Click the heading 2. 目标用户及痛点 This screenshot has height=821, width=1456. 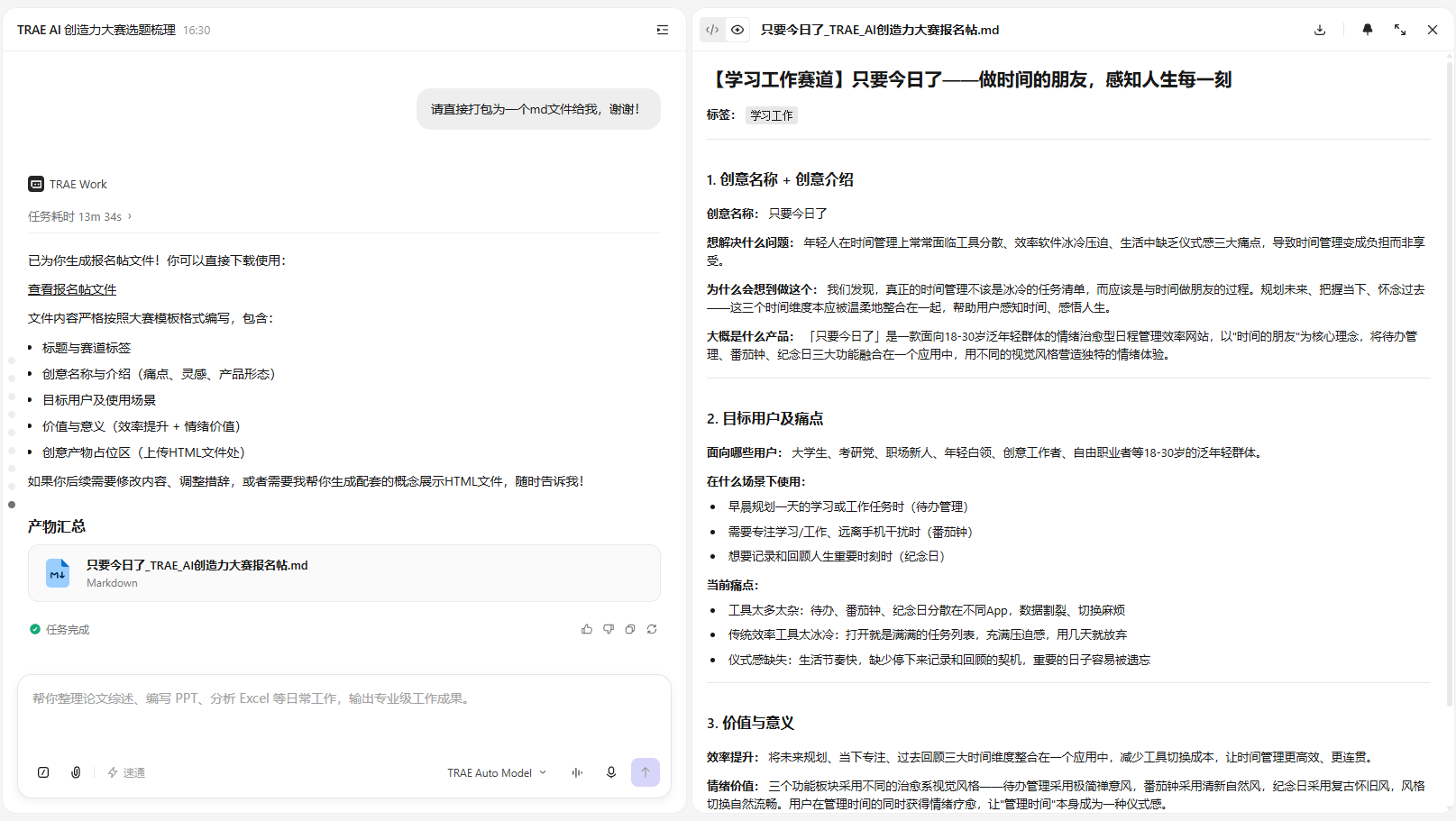point(765,418)
